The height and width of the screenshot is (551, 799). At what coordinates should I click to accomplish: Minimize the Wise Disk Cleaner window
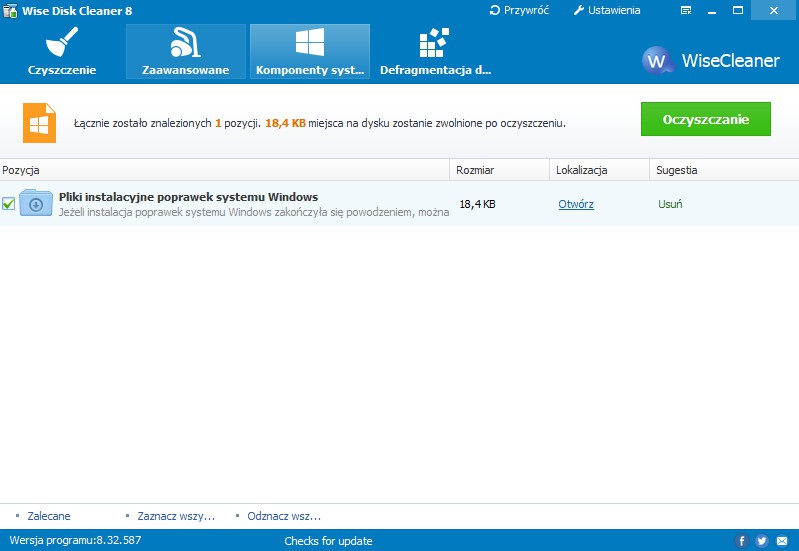712,10
